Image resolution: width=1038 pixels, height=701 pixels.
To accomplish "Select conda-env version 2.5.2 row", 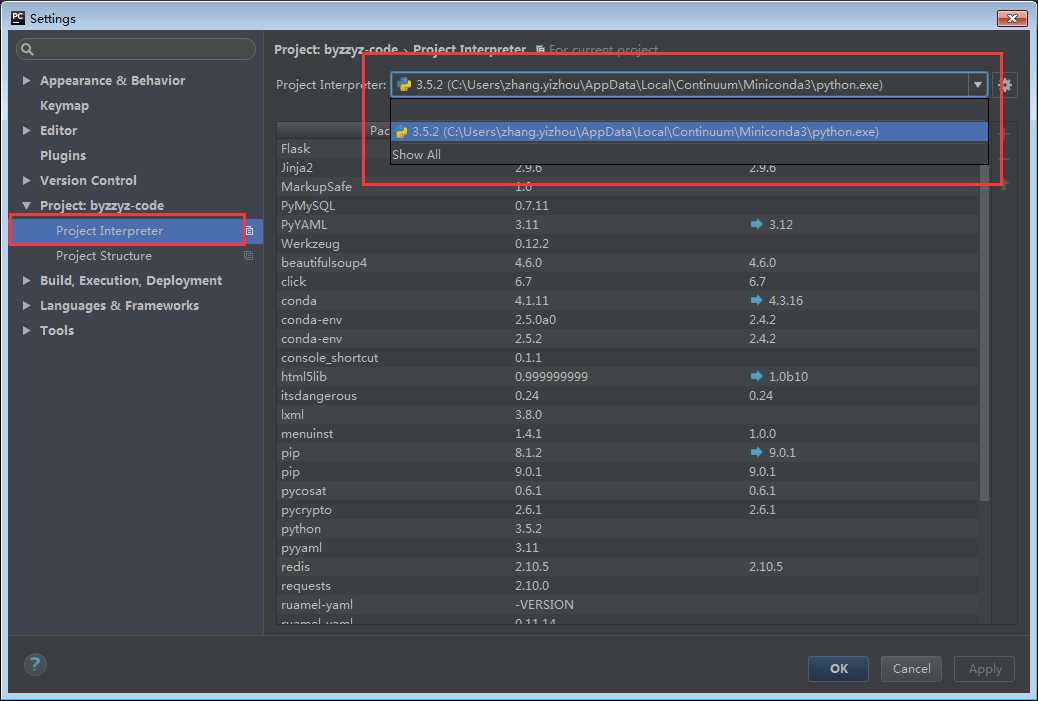I will pyautogui.click(x=628, y=339).
